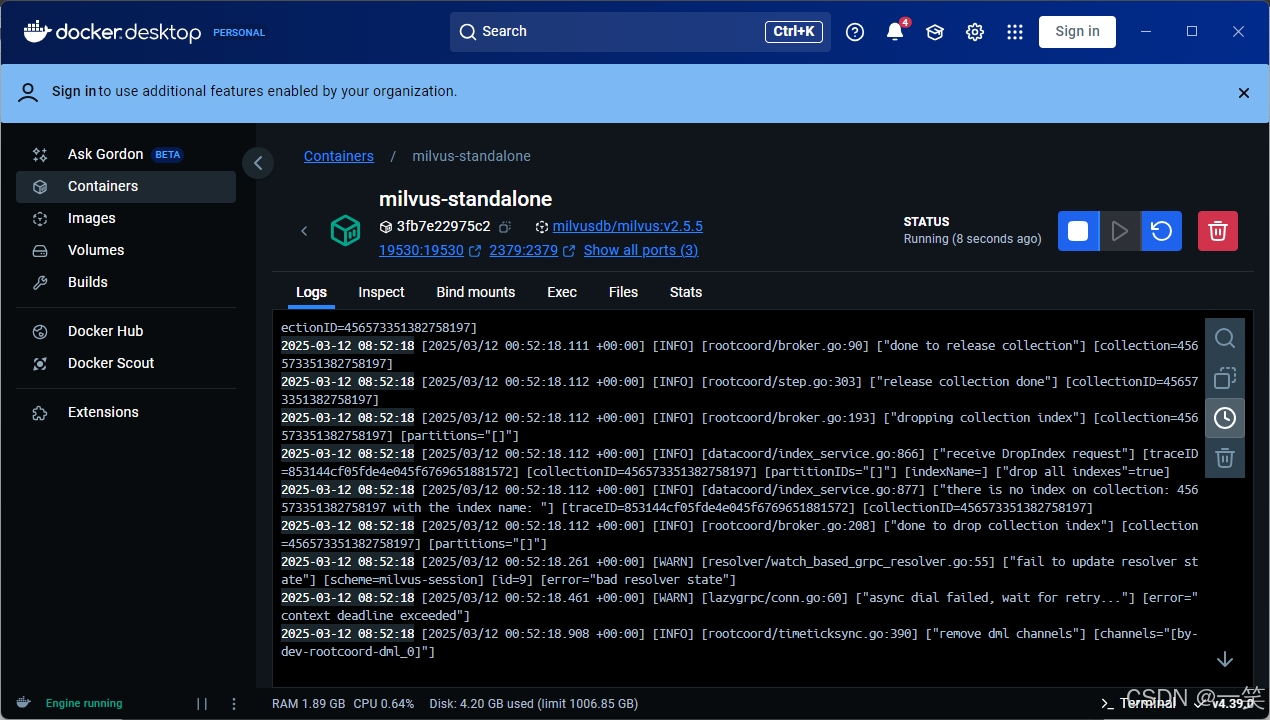The image size is (1270, 720).
Task: Click the milvus-standalone title heading
Action: tap(466, 199)
